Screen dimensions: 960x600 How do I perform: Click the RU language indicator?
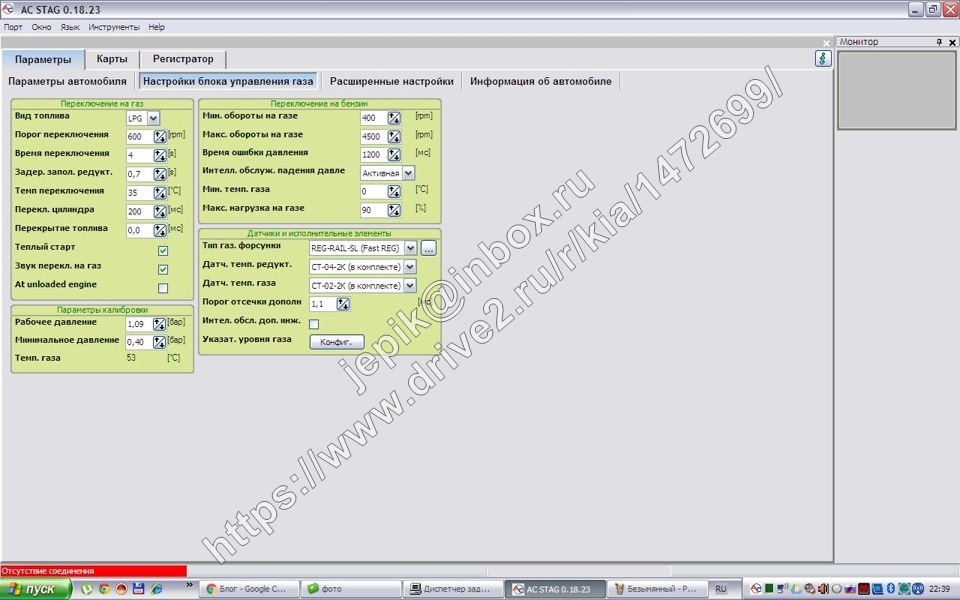point(721,589)
